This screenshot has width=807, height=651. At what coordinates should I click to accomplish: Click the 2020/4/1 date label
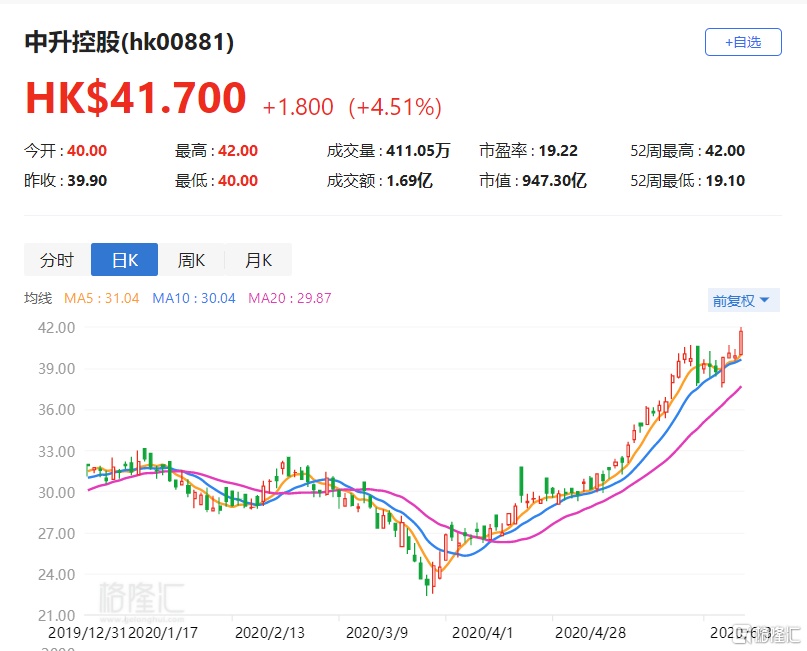[x=481, y=632]
